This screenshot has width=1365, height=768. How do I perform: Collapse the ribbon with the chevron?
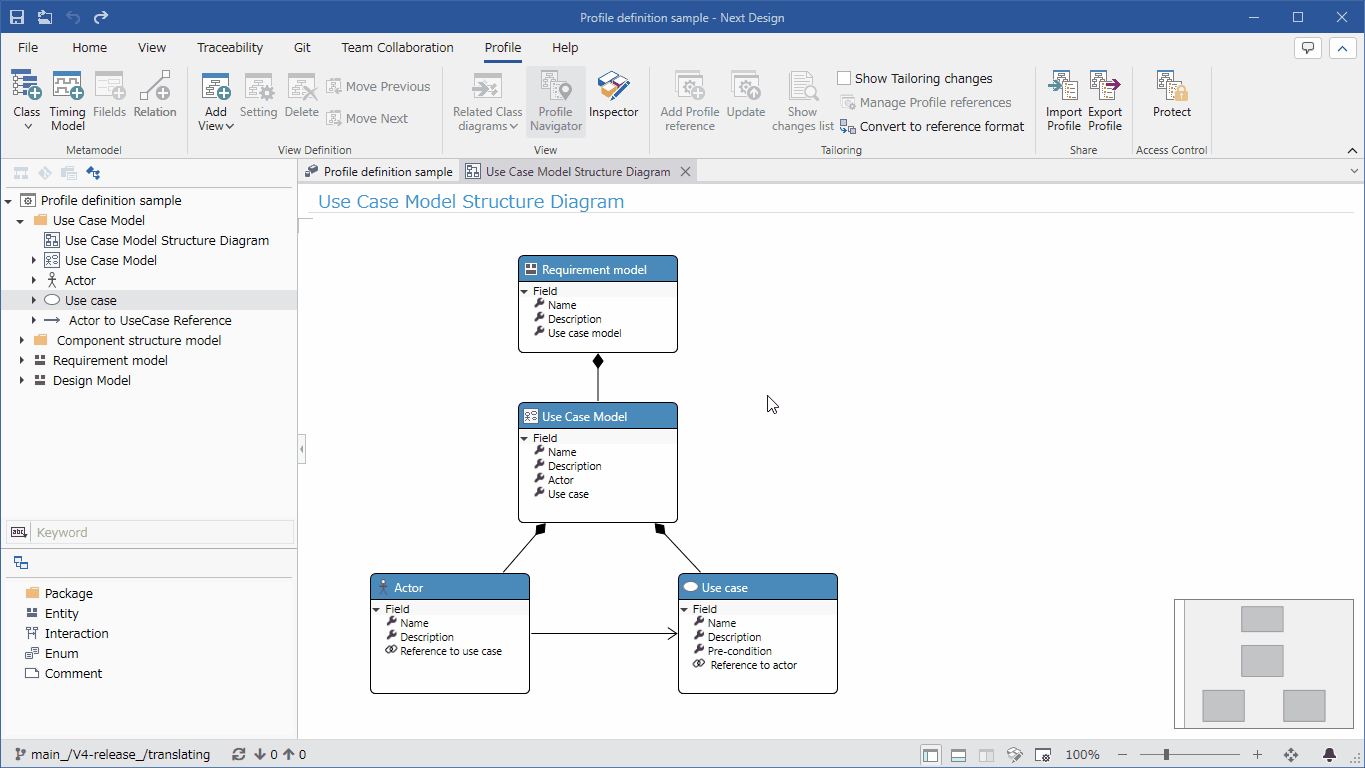pyautogui.click(x=1353, y=150)
